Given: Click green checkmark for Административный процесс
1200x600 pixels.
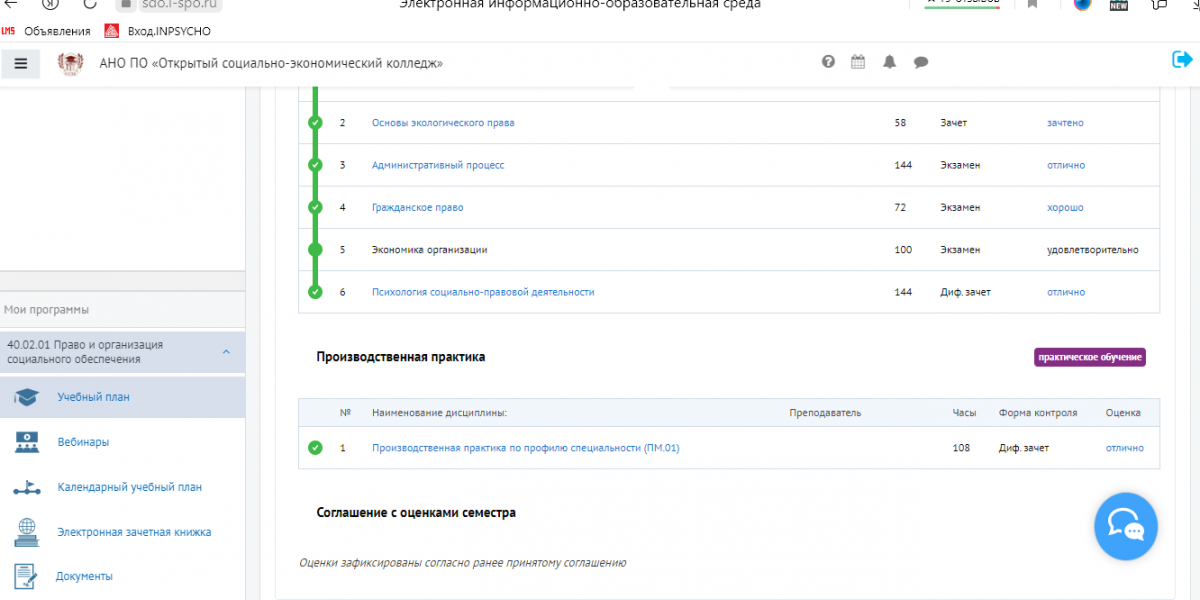Looking at the screenshot, I should (316, 165).
